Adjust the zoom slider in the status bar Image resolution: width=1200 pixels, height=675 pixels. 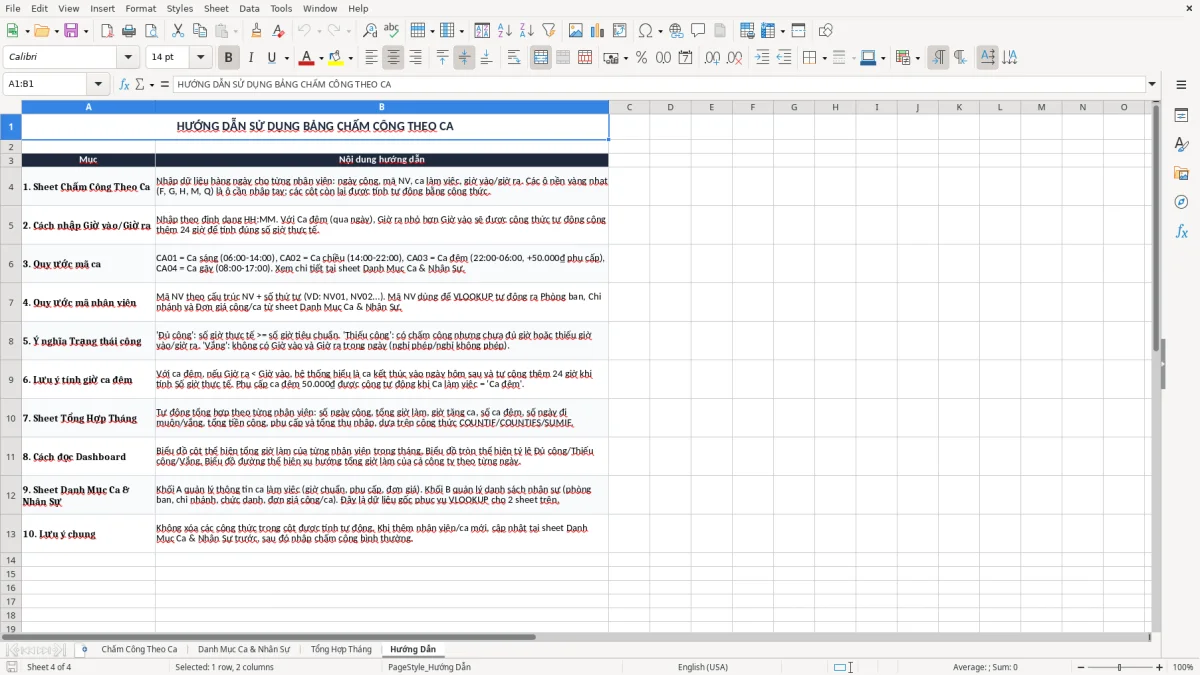pos(1118,667)
